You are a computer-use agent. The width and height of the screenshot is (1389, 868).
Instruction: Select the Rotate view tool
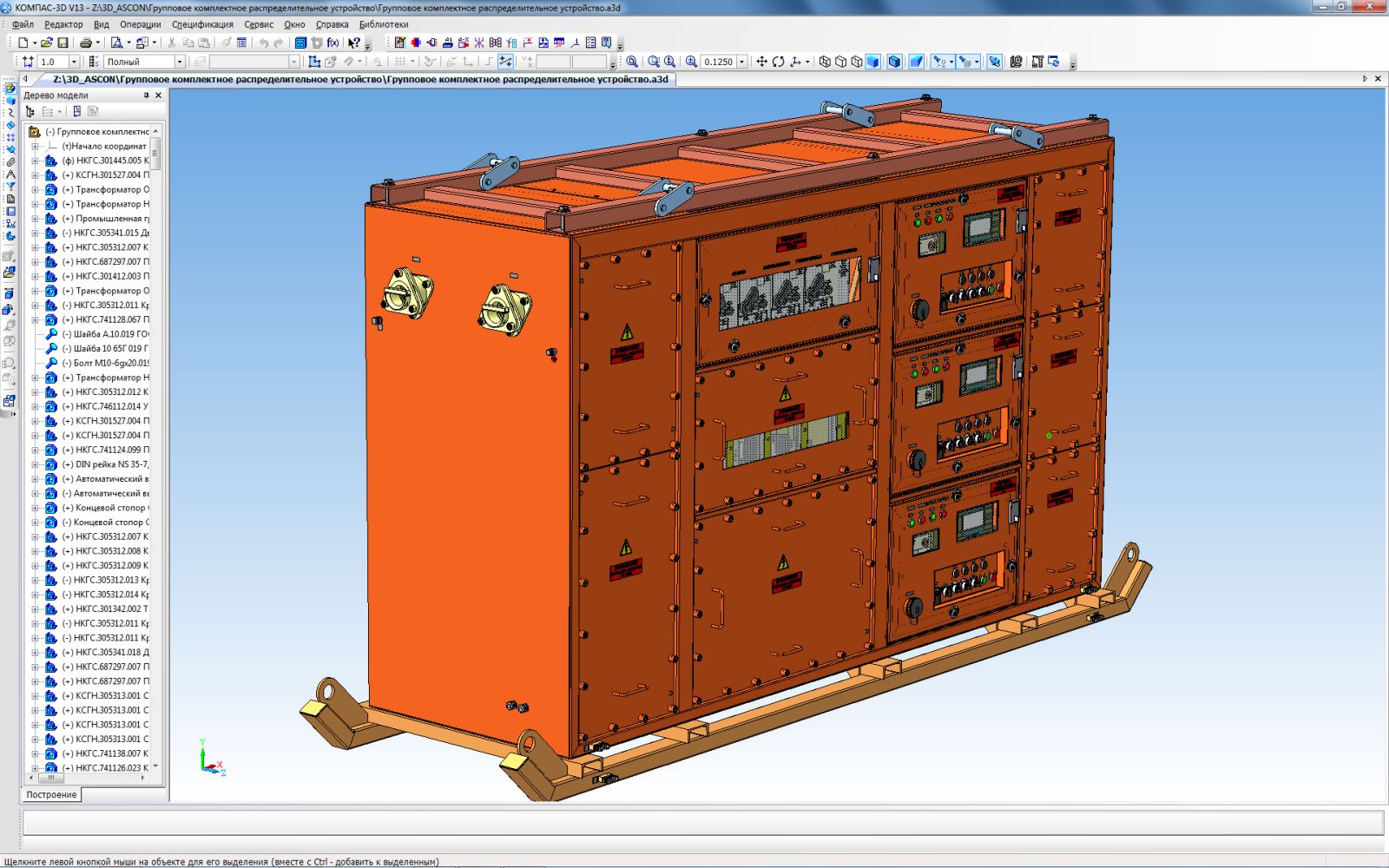tap(778, 62)
